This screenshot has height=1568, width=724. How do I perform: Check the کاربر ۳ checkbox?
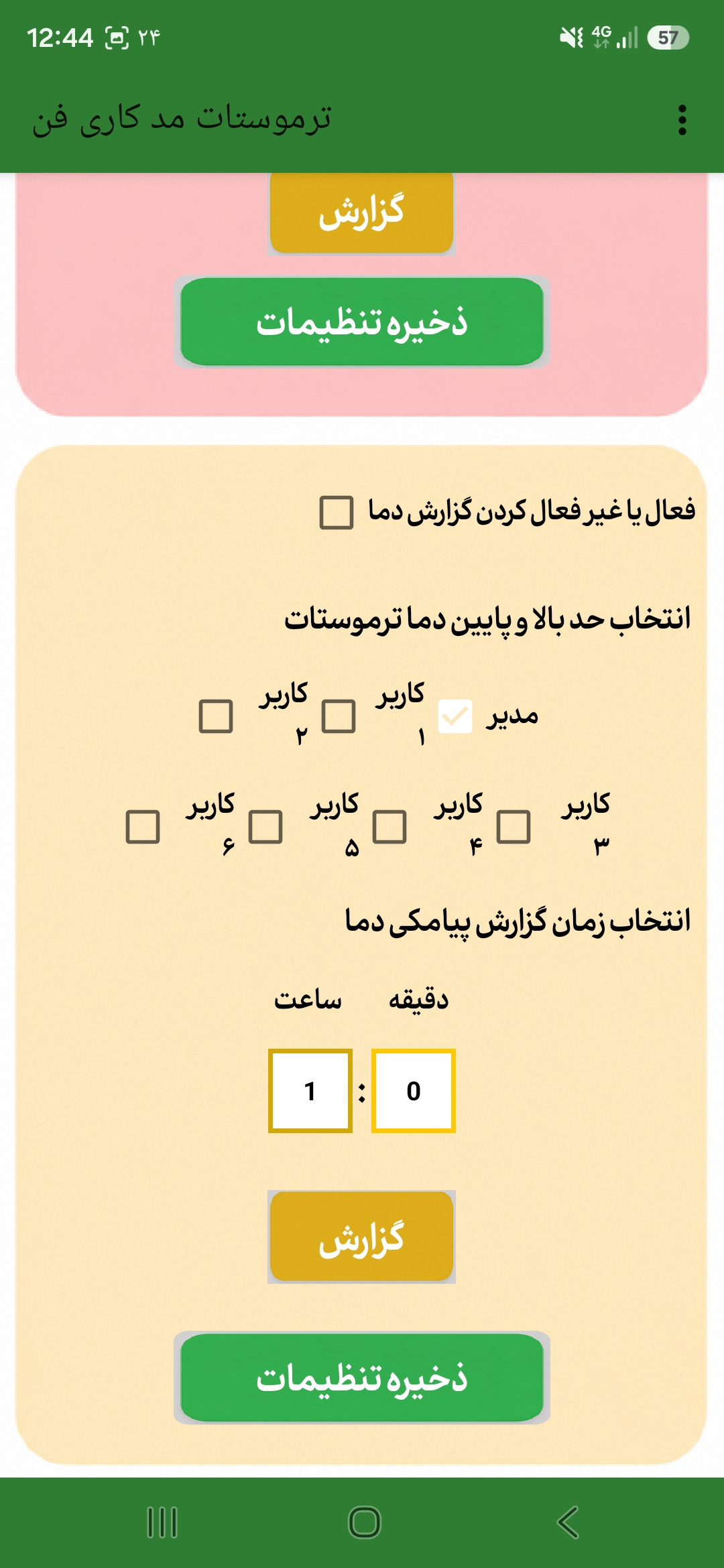coord(514,826)
